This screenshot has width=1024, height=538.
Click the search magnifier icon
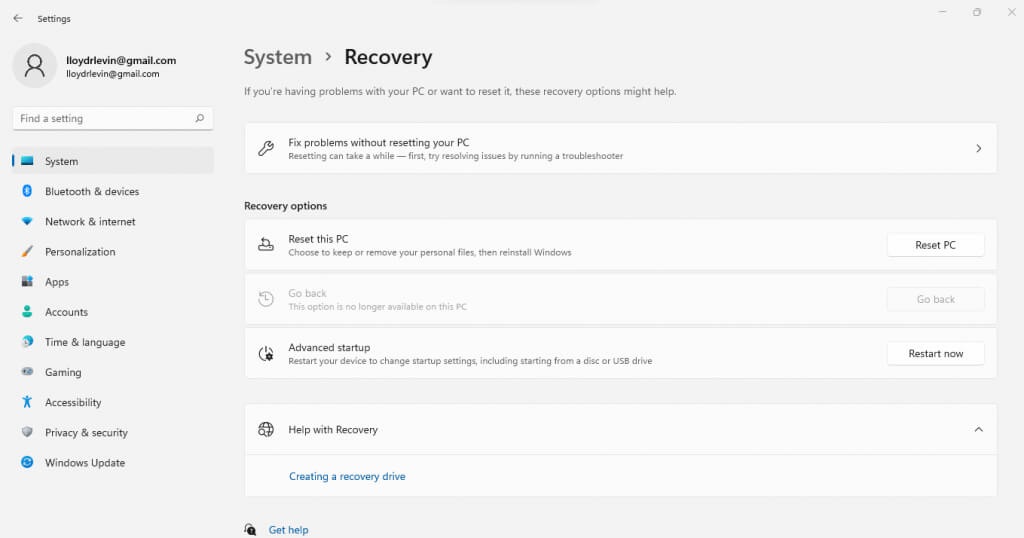tap(199, 118)
